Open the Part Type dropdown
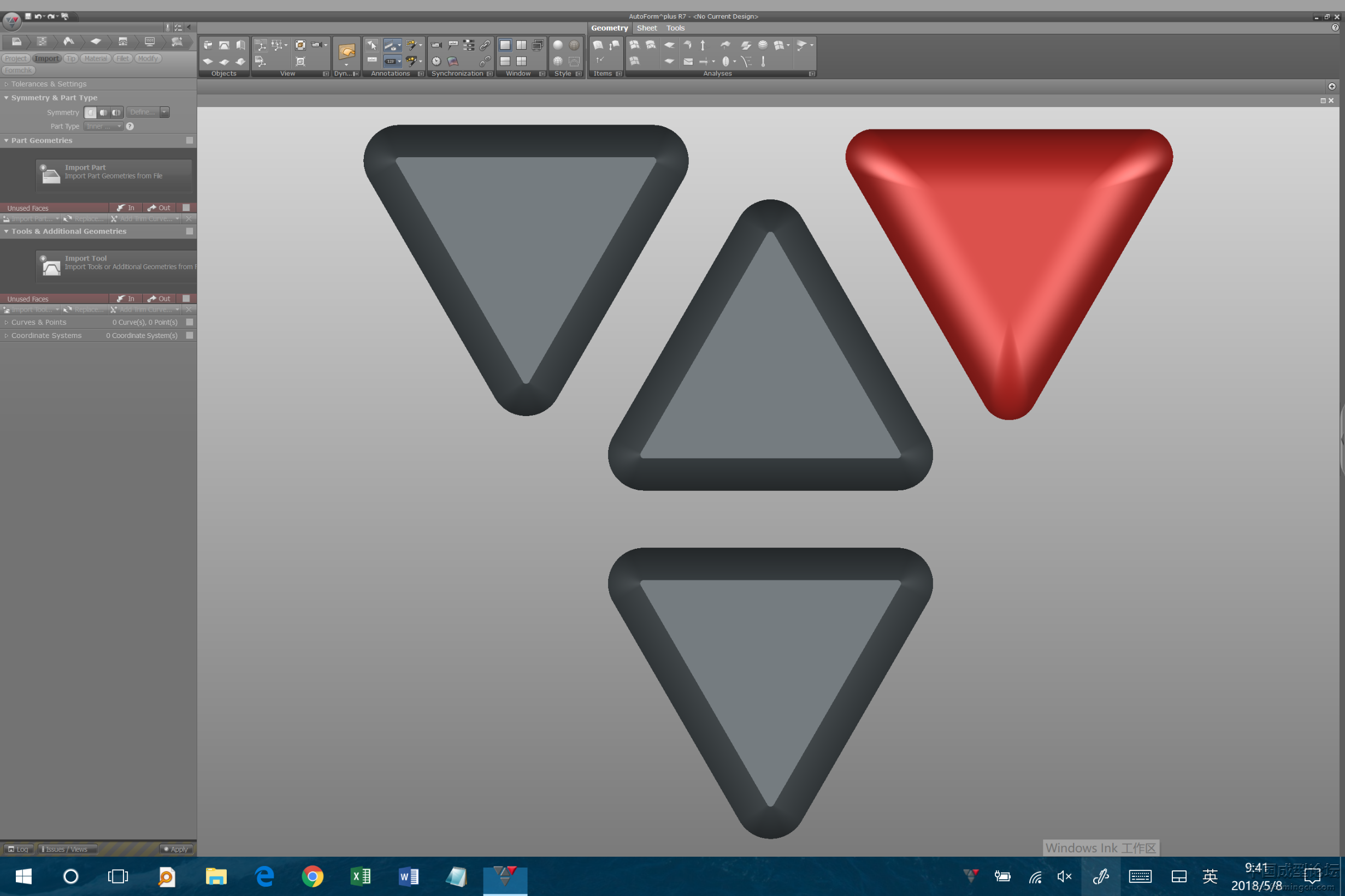The width and height of the screenshot is (1345, 896). tap(103, 126)
